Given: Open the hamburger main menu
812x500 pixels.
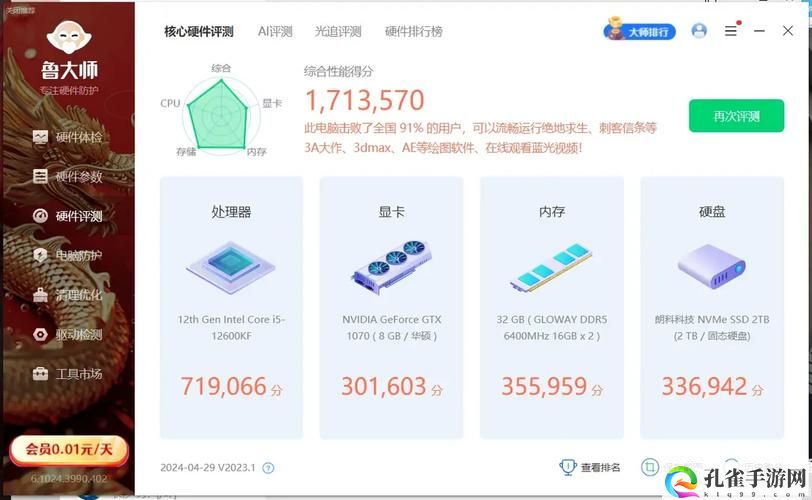Looking at the screenshot, I should (x=731, y=31).
